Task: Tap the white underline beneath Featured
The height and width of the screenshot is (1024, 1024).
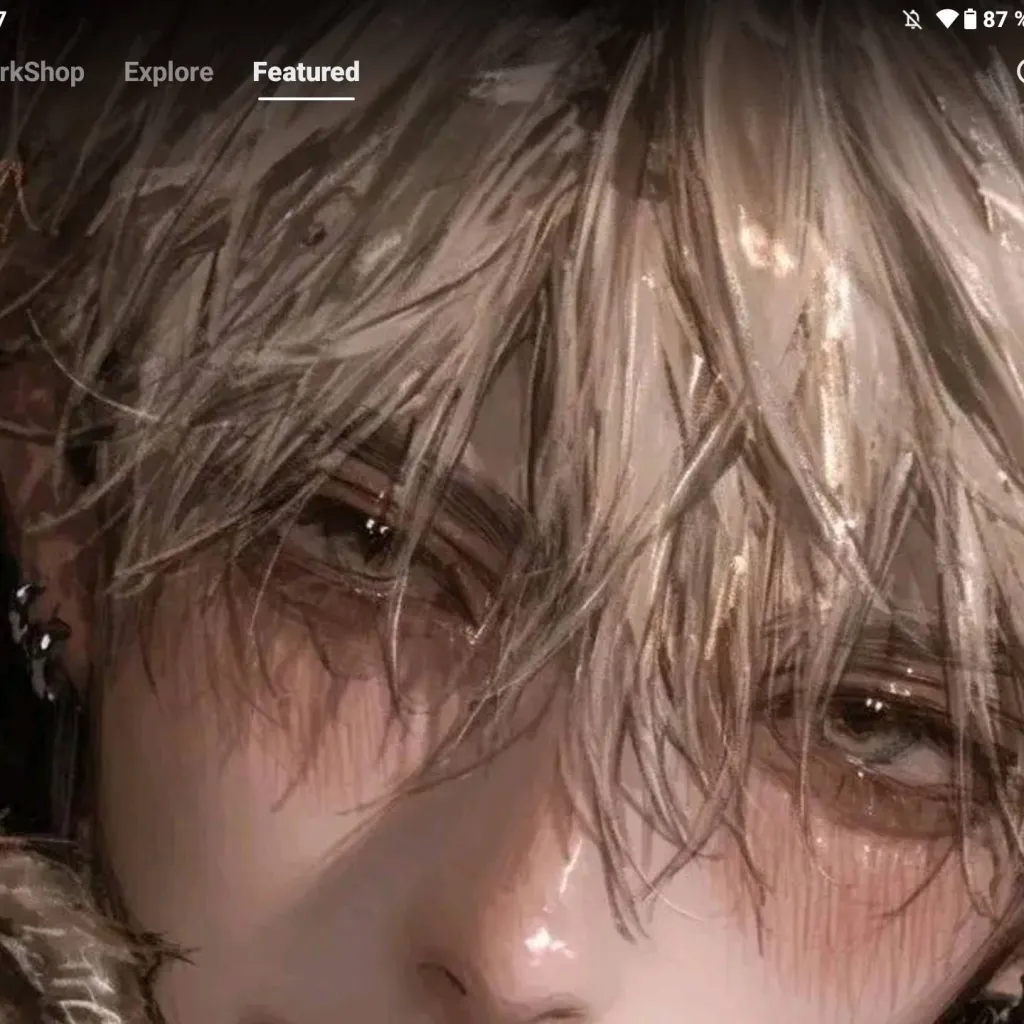Action: click(306, 98)
